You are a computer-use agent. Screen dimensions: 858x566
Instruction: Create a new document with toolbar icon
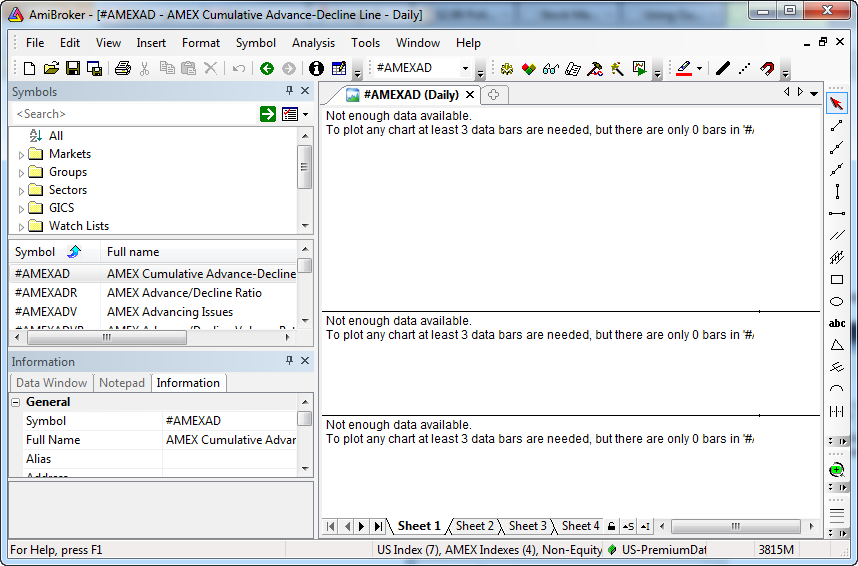[x=30, y=68]
